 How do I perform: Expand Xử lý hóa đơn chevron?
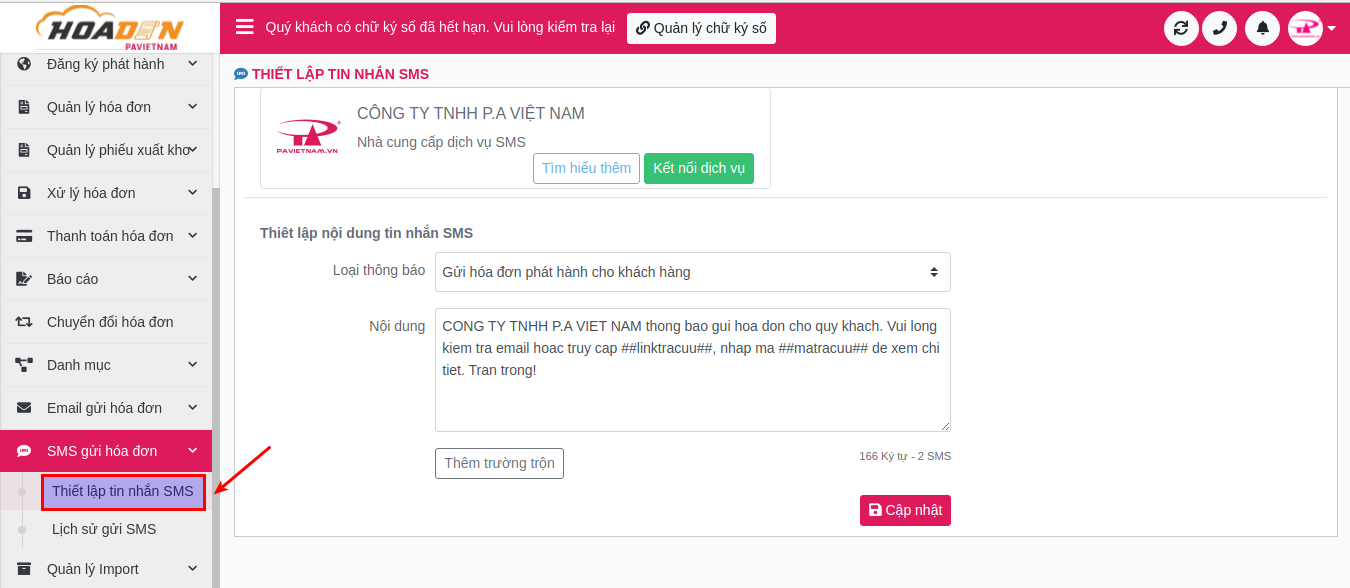pos(193,192)
